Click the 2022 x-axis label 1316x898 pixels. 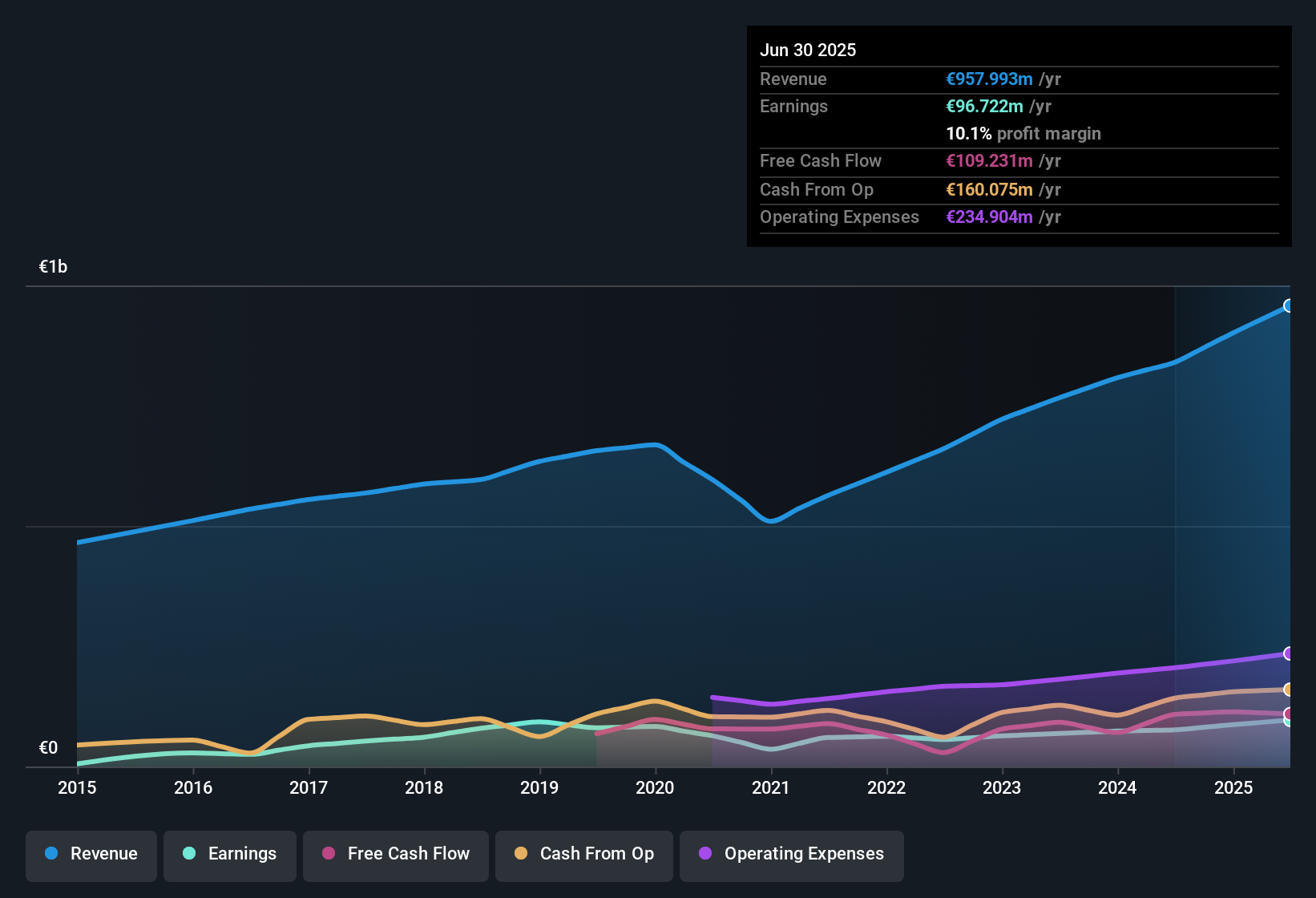point(886,788)
